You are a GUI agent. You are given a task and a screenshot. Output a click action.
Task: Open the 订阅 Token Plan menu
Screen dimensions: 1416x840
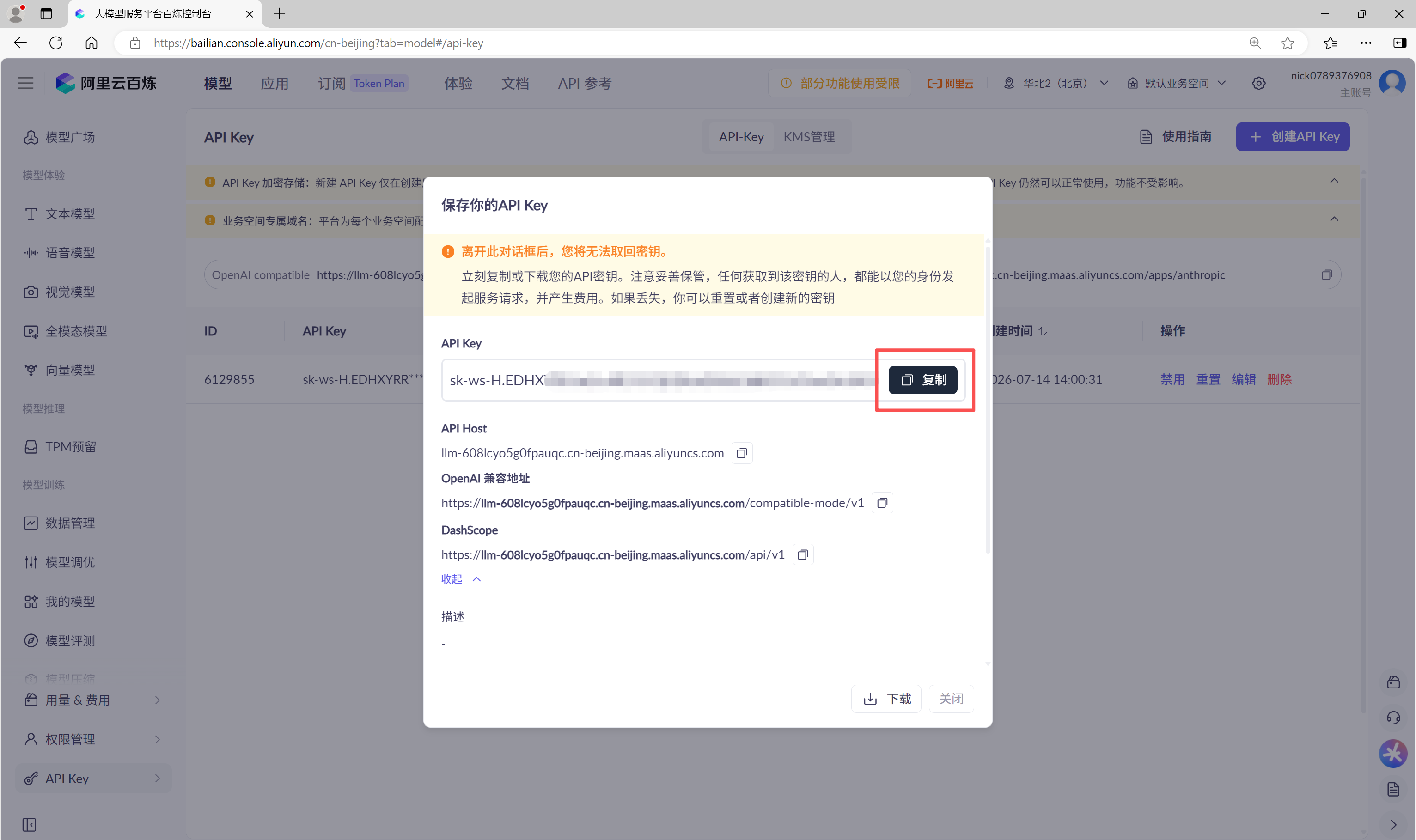pos(362,83)
